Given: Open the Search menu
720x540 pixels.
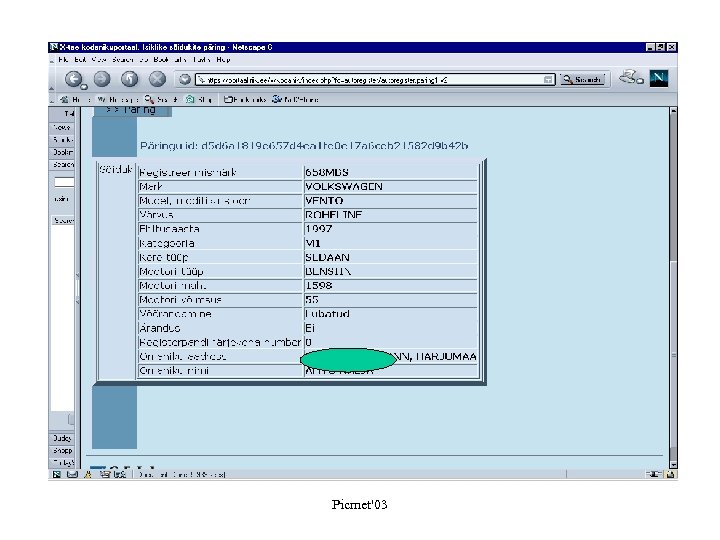Looking at the screenshot, I should click(123, 60).
